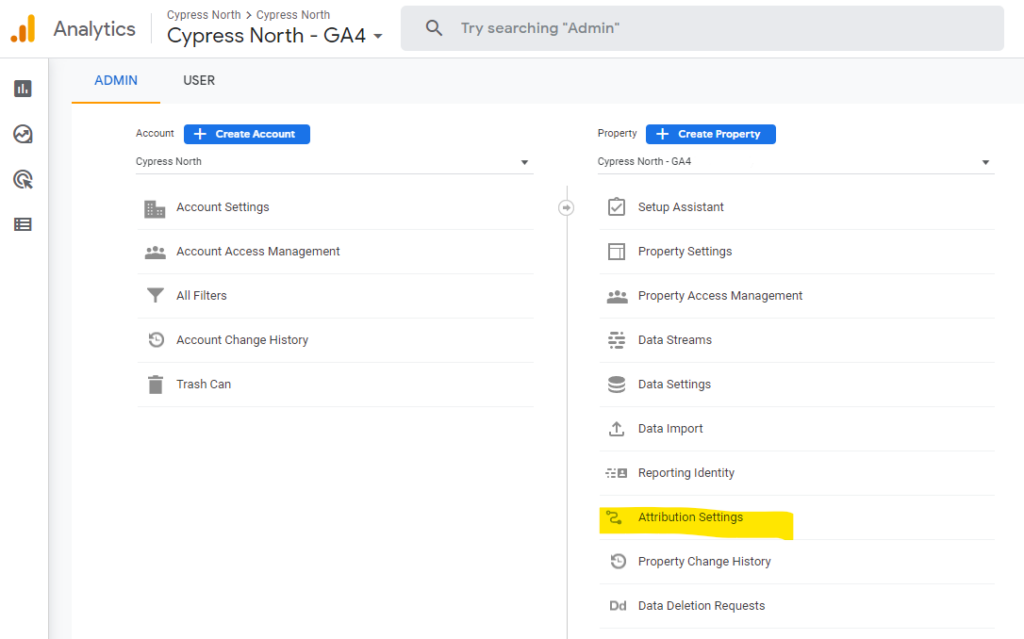
Task: Switch to the ADMIN tab
Action: (116, 80)
